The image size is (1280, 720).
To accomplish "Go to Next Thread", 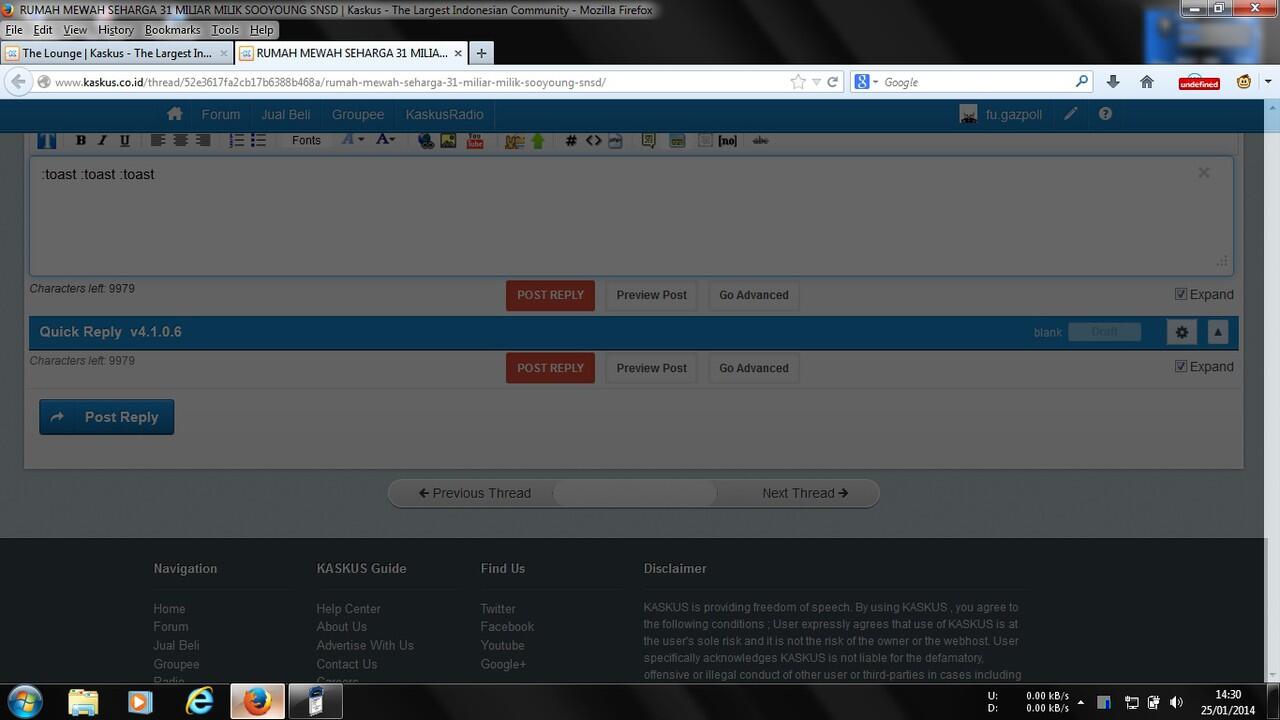I will [x=805, y=493].
